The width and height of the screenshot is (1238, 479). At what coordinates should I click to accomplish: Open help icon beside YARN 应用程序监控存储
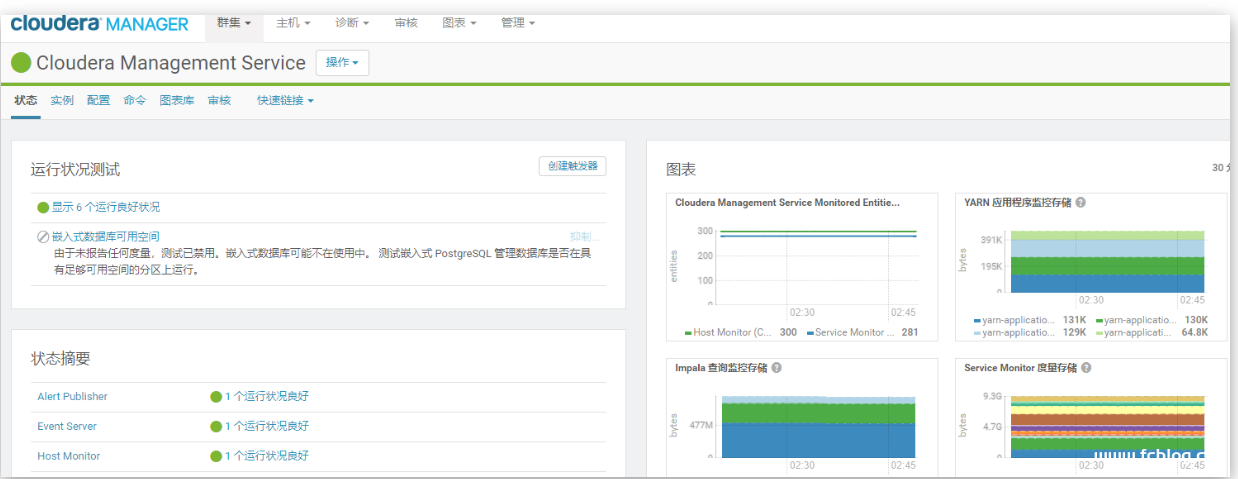[x=1081, y=202]
